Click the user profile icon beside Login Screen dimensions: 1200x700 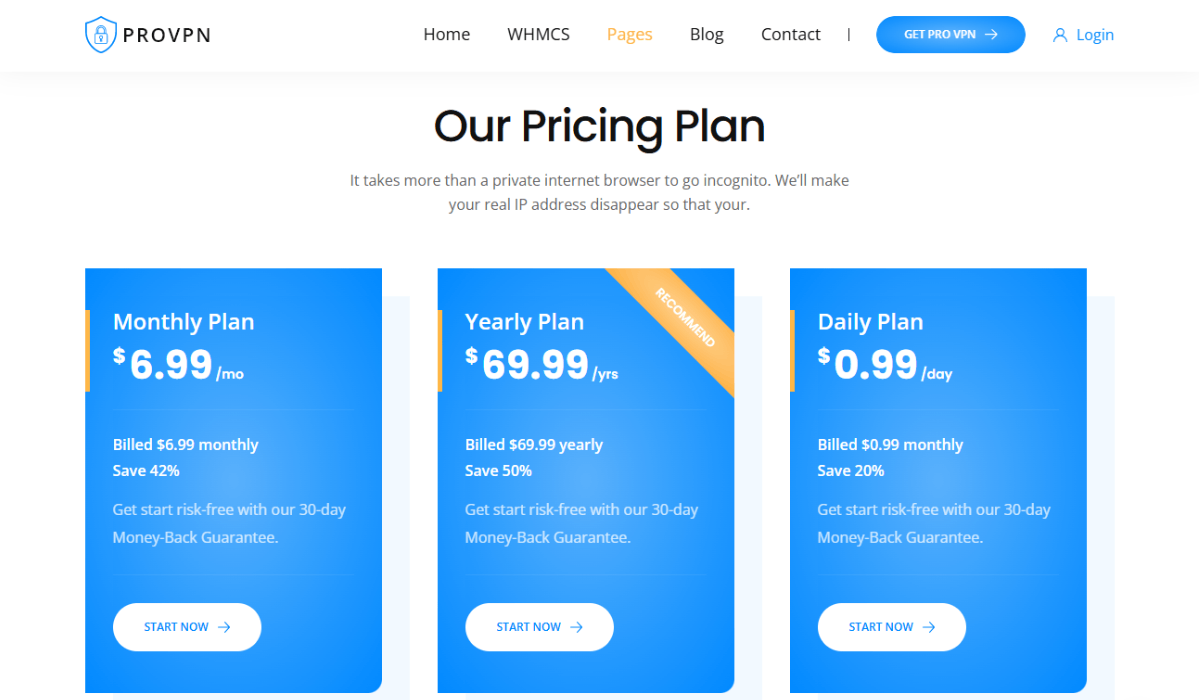pyautogui.click(x=1060, y=35)
